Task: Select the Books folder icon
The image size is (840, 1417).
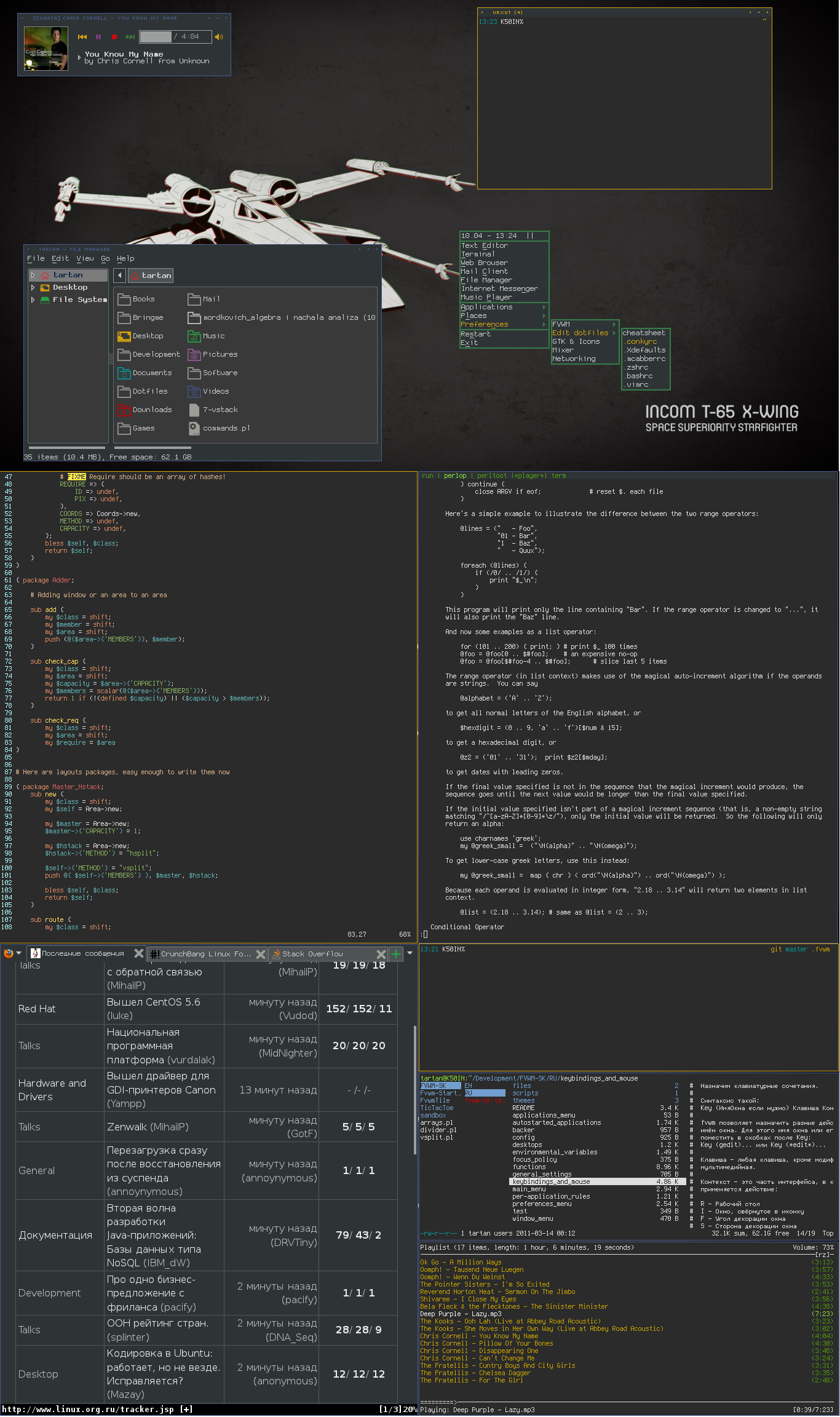Action: coord(124,300)
